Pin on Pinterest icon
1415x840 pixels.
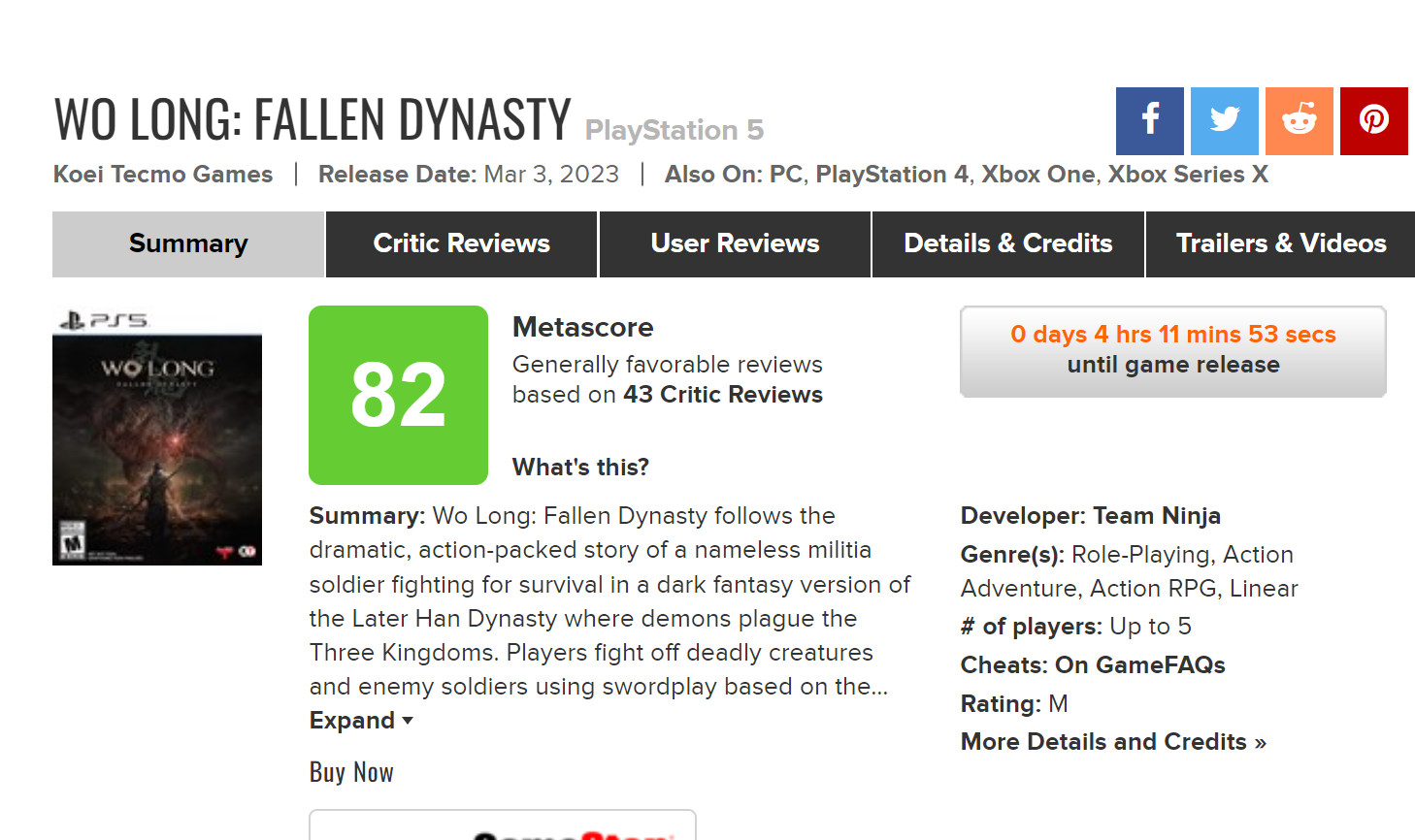pos(1374,121)
